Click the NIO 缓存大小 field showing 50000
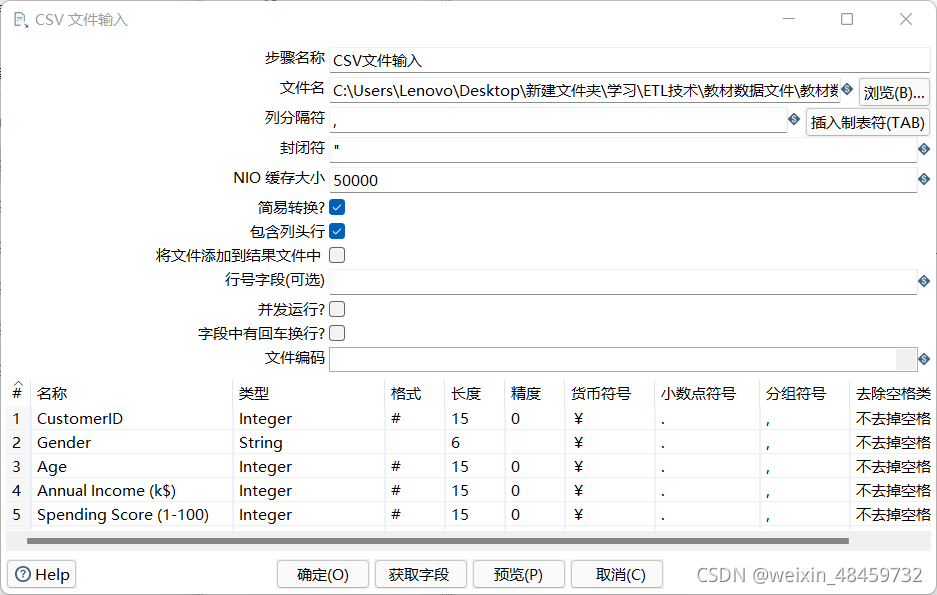Viewport: 937px width, 595px height. tap(623, 180)
